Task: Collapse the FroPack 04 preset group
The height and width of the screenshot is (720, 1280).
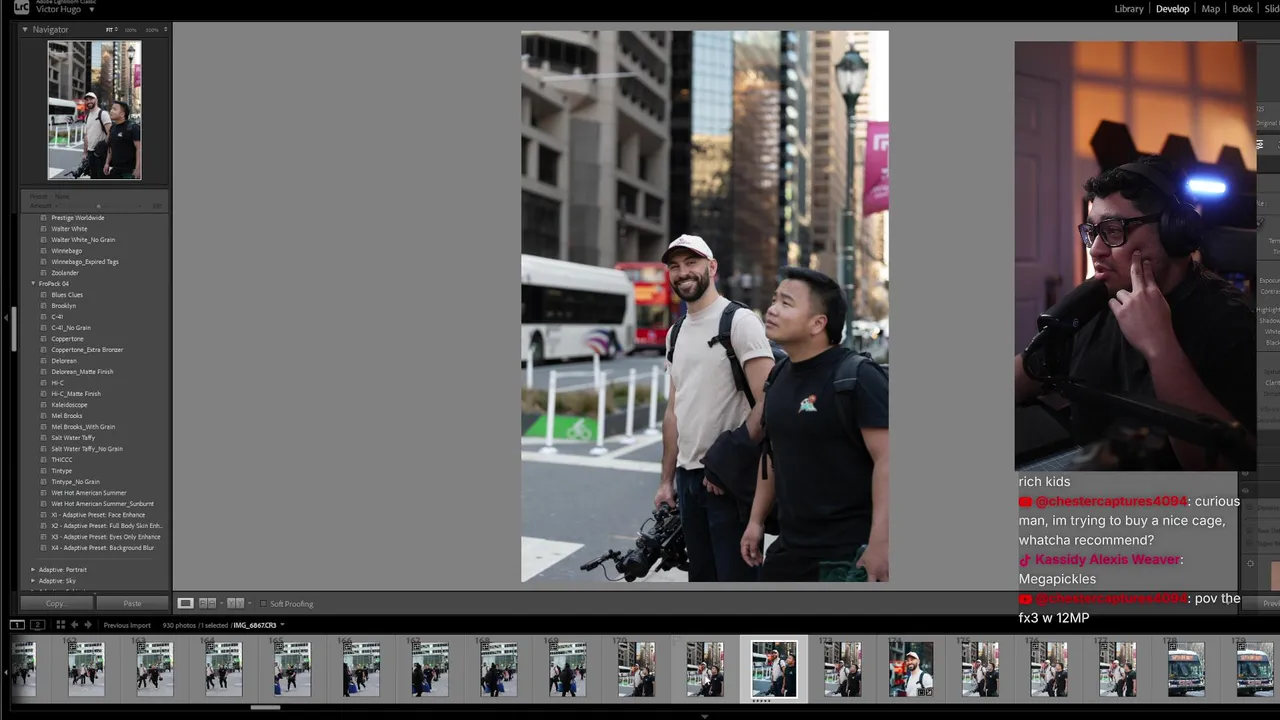Action: [32, 284]
